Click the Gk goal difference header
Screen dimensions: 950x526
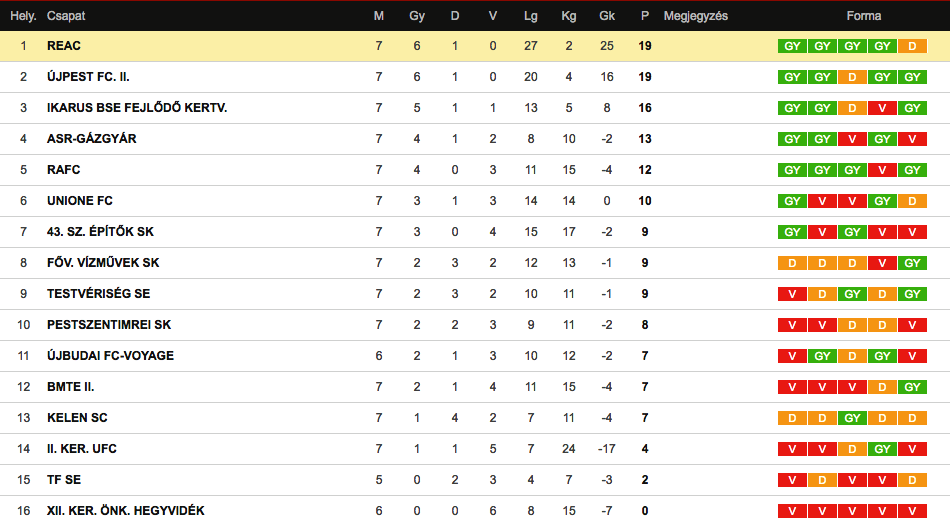tap(607, 16)
